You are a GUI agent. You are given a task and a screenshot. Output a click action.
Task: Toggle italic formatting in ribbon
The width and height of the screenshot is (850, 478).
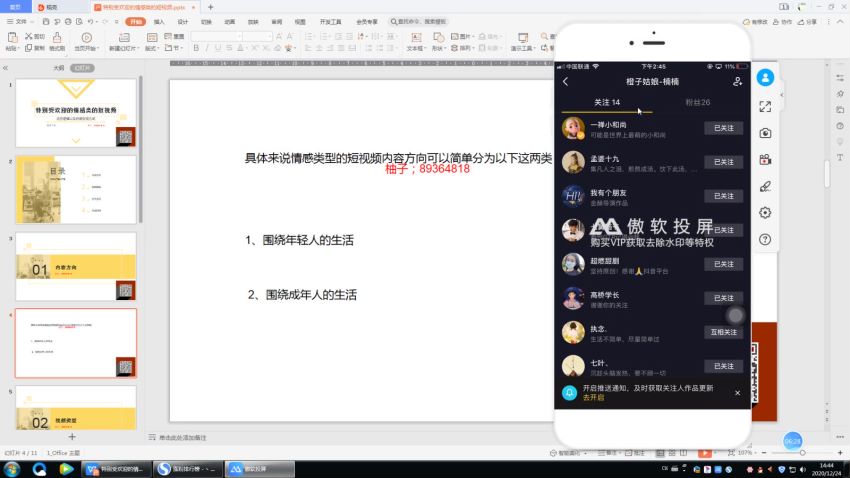[x=207, y=48]
